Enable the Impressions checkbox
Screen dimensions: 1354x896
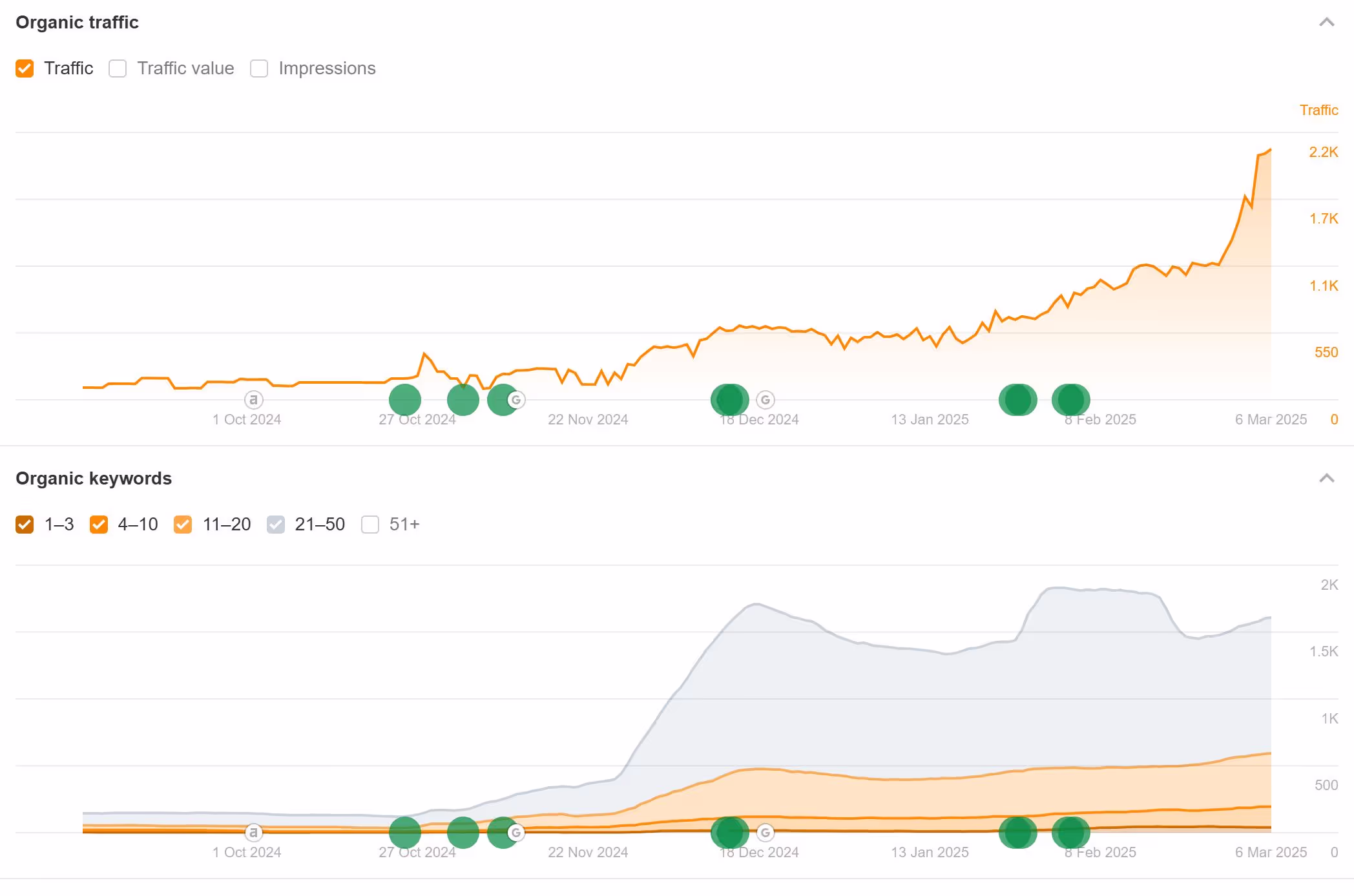[259, 68]
